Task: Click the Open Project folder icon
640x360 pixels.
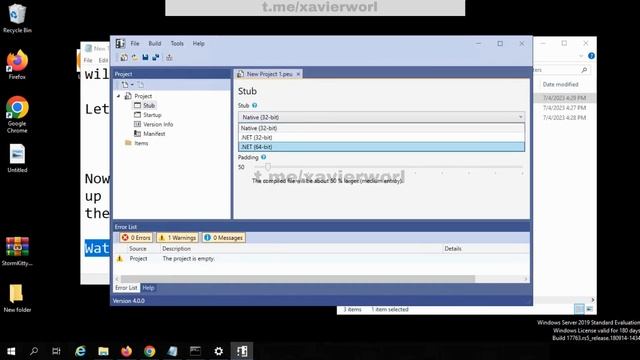Action: tap(135, 58)
